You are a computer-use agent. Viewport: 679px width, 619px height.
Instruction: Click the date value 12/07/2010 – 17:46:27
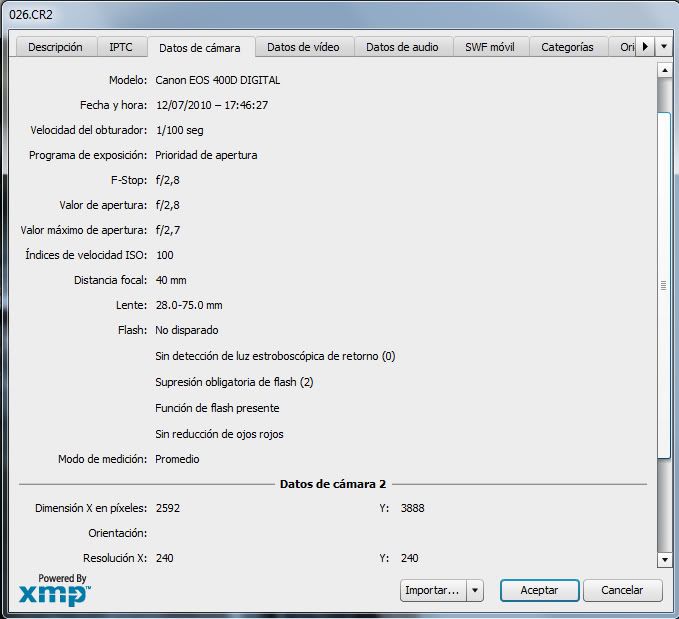[212, 105]
